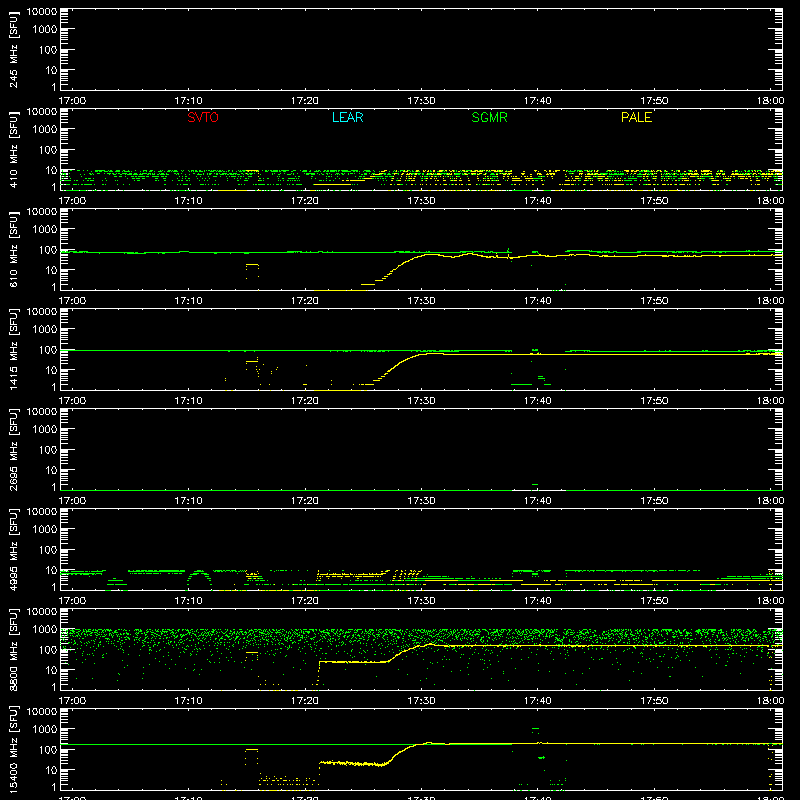Click 17:10 tick label under 410 MHz panel
This screenshot has height=800, width=800.
coord(188,201)
